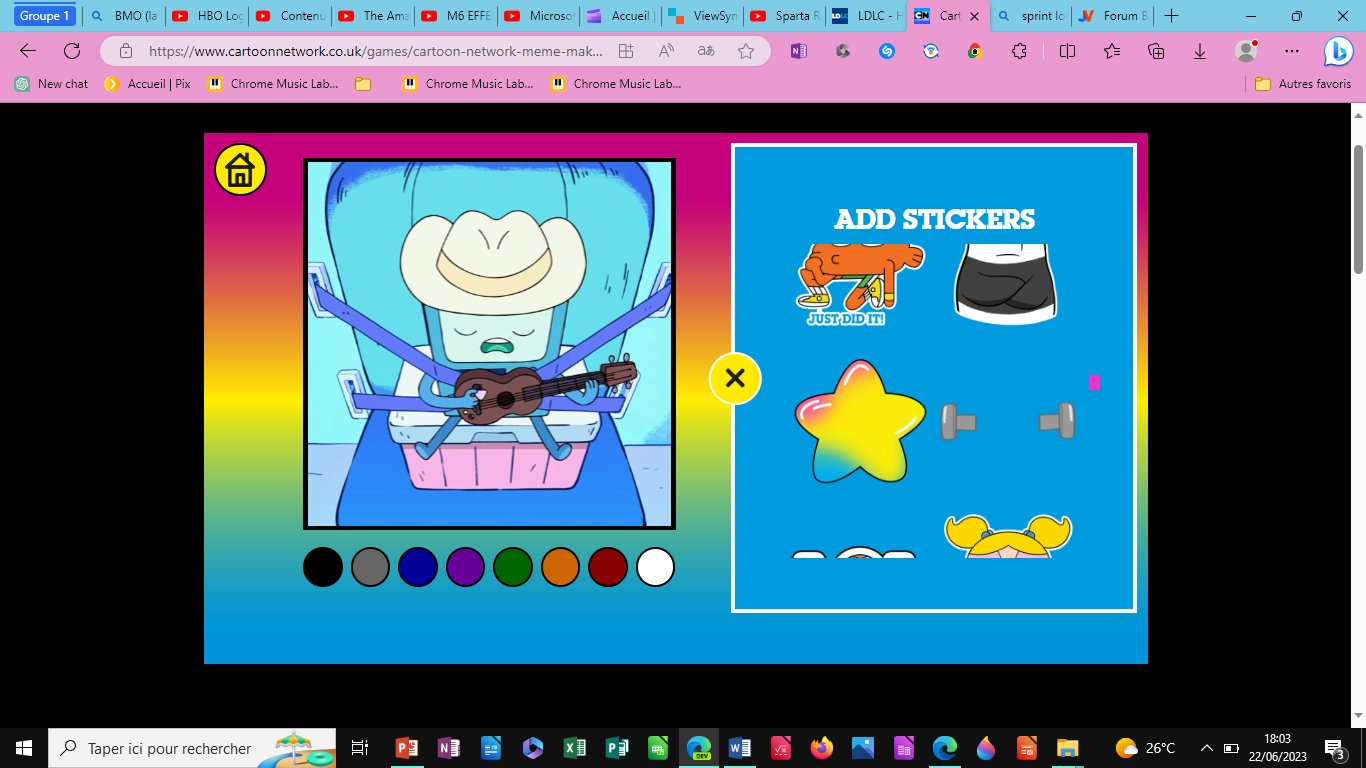
Task: Click the translate icon in the address bar
Action: pos(706,51)
